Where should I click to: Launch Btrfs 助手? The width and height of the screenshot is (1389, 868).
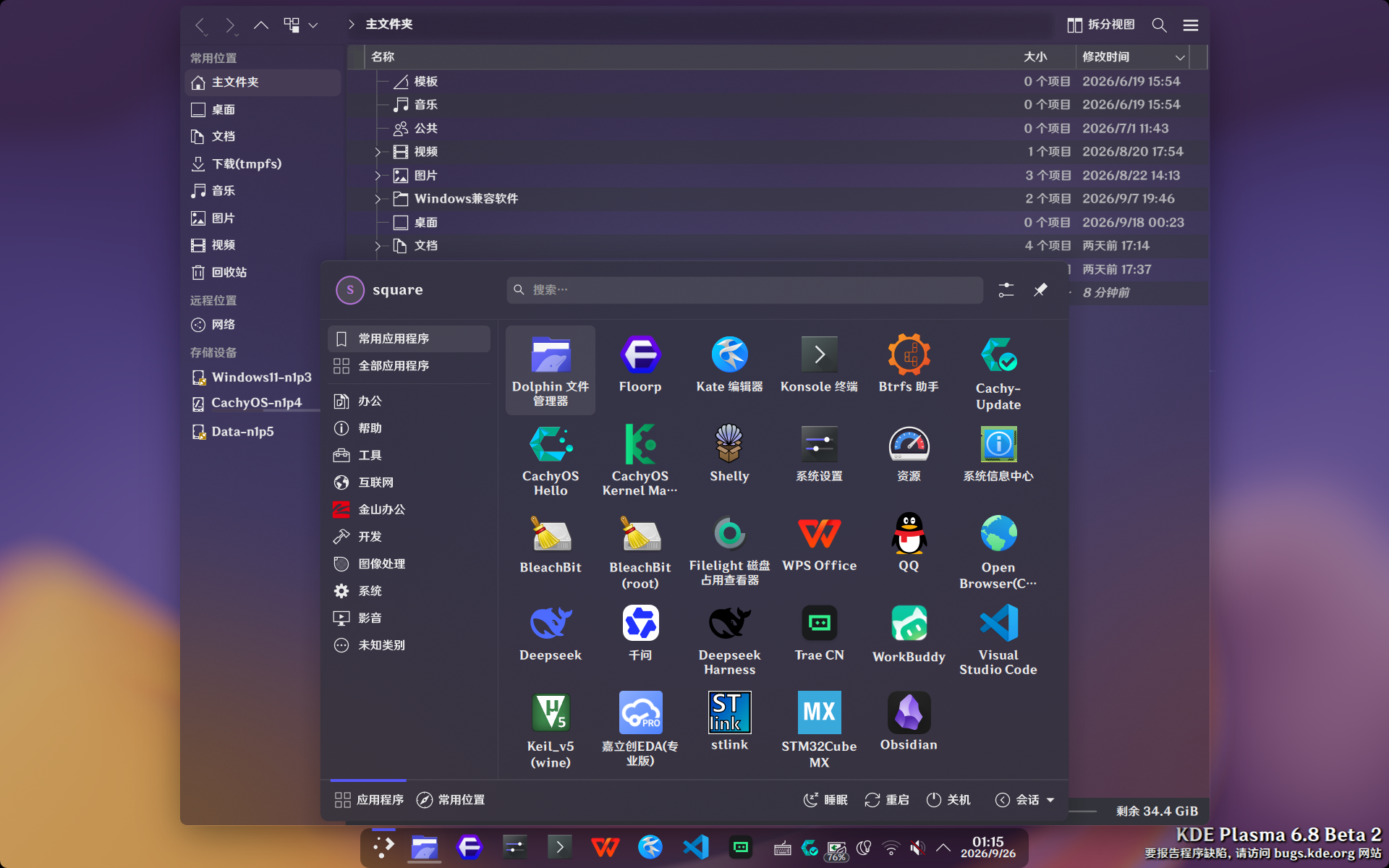pos(909,365)
